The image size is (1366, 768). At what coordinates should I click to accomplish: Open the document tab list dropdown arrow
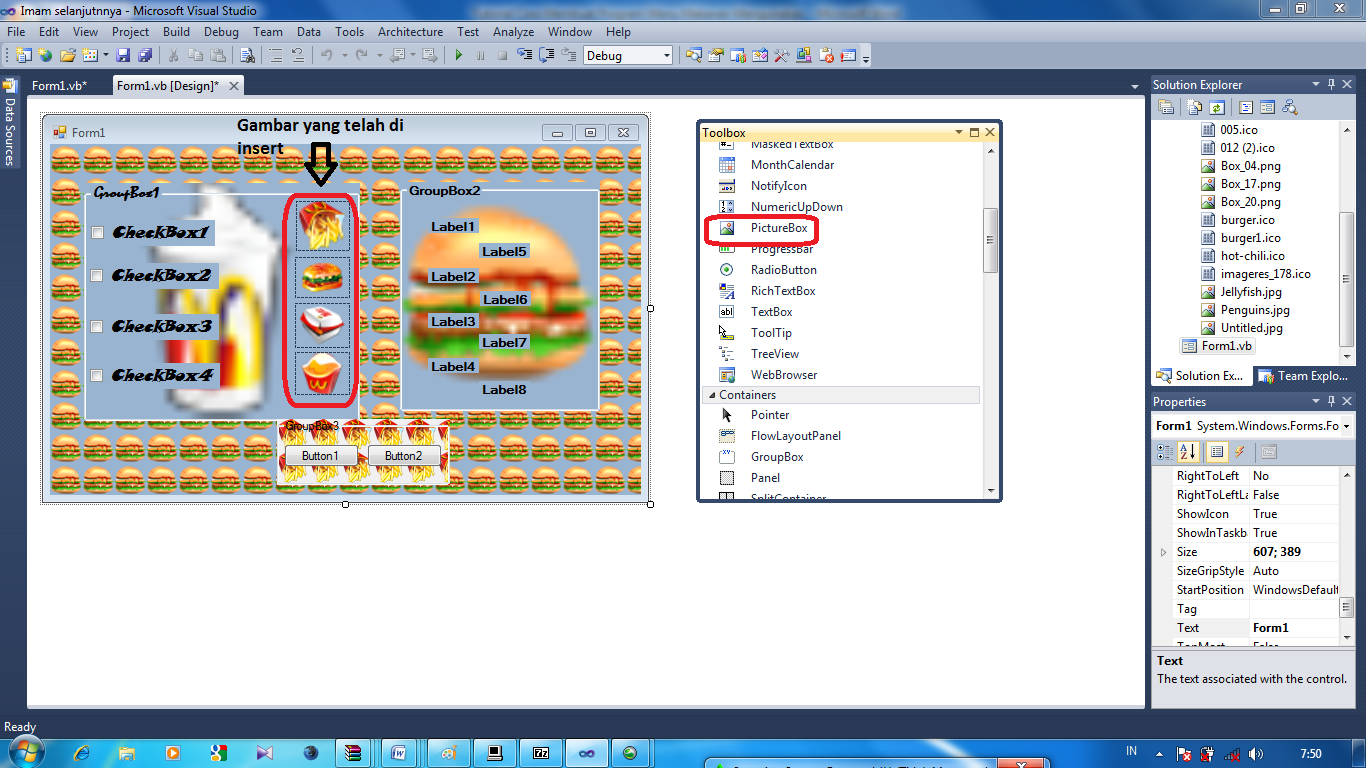(1135, 87)
